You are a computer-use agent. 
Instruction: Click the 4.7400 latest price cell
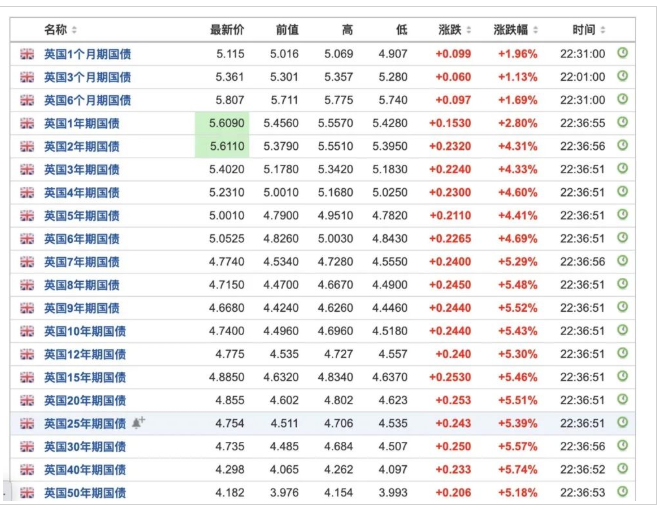[226, 331]
